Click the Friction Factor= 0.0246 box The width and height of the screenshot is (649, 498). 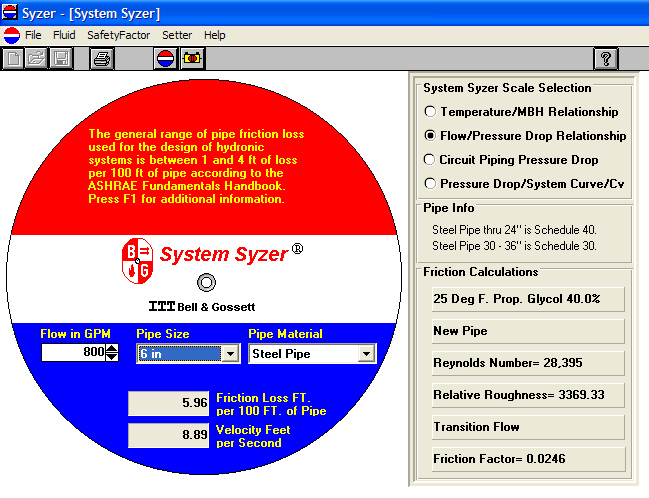(x=528, y=459)
